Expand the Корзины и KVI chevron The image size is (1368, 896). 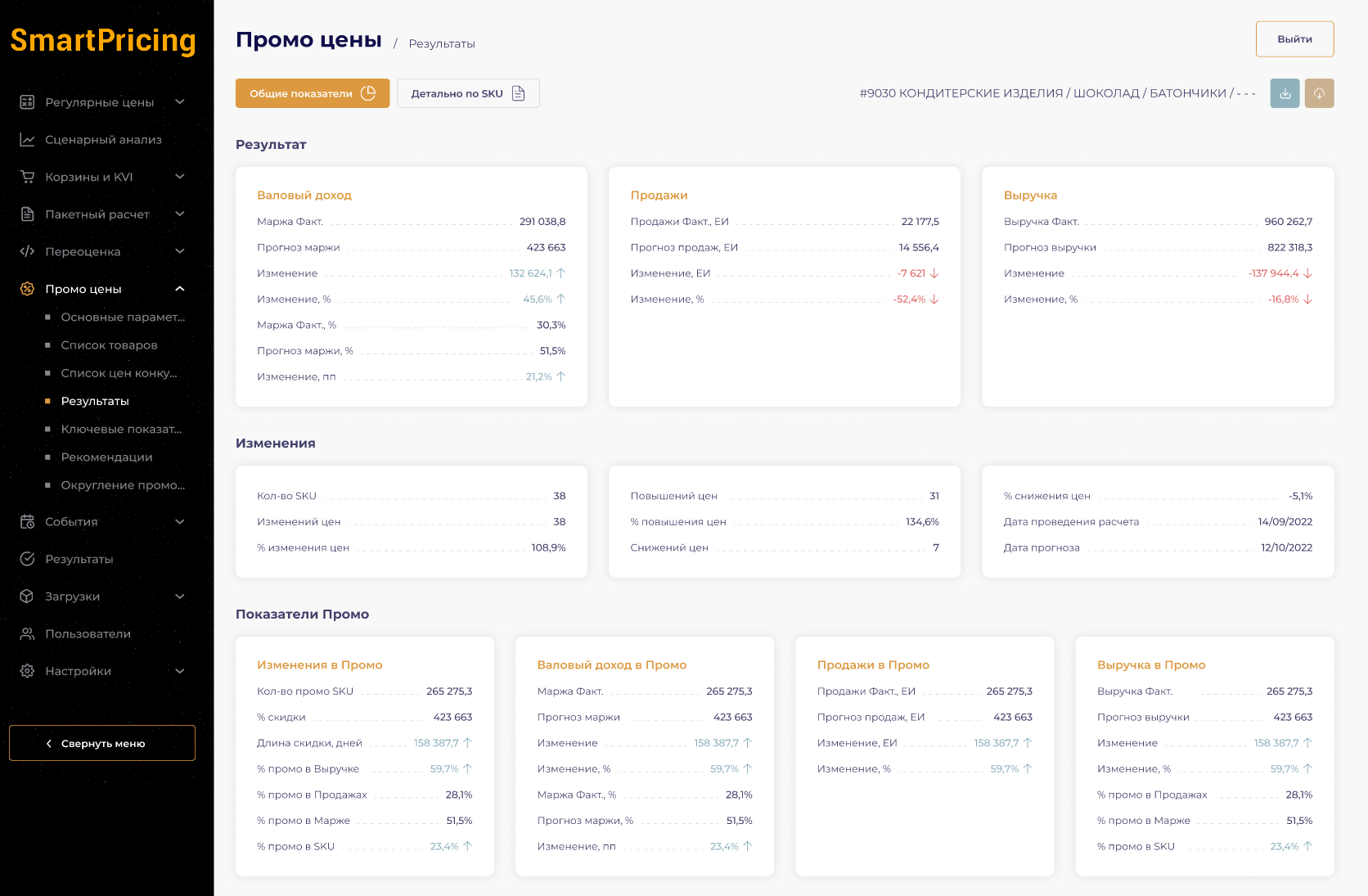[x=180, y=177]
